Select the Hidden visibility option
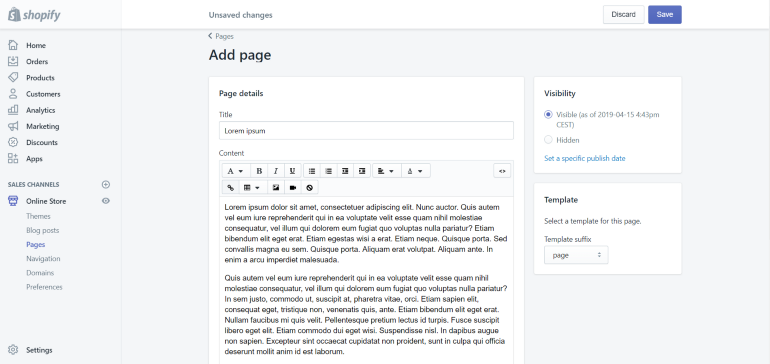This screenshot has width=770, height=364. click(548, 140)
